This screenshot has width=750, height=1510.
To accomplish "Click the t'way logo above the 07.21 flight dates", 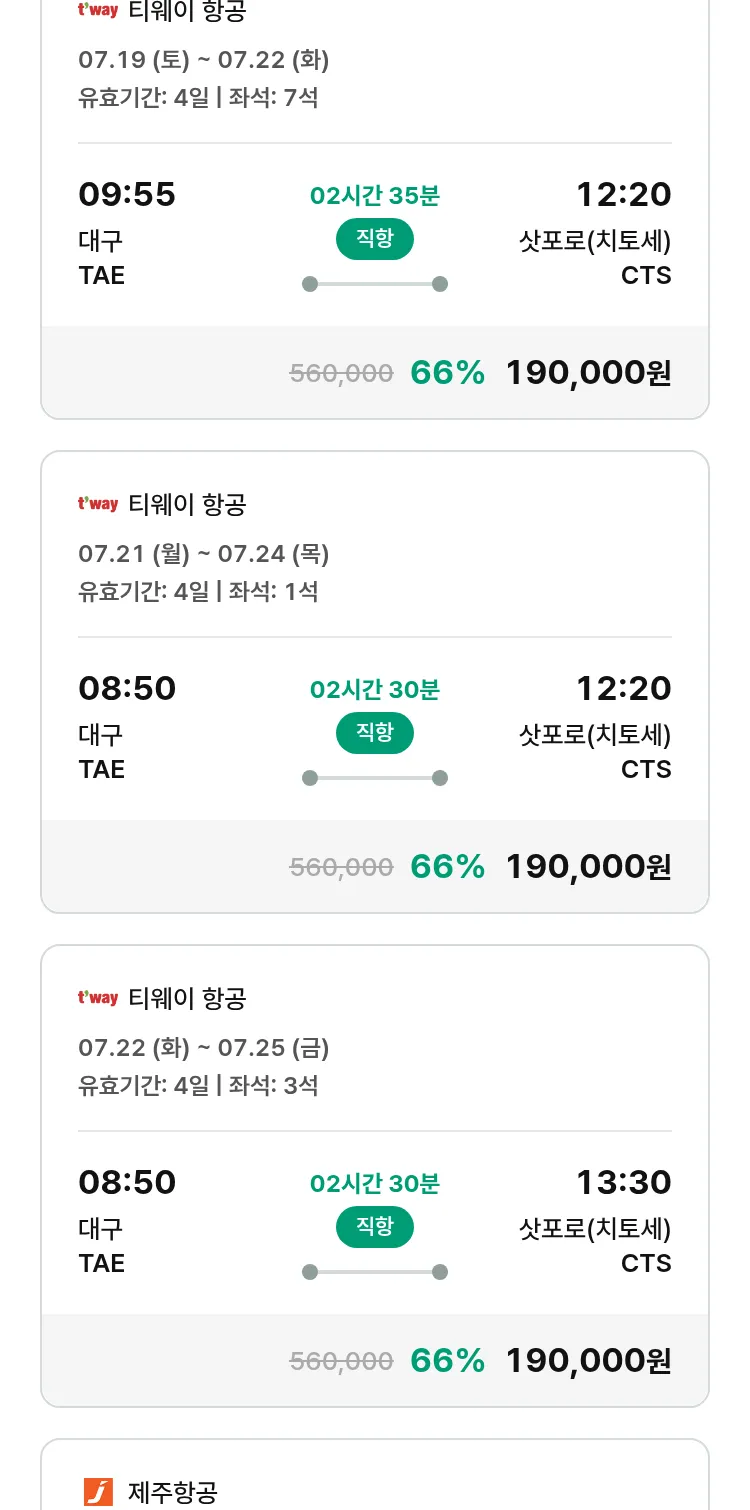I will (98, 504).
